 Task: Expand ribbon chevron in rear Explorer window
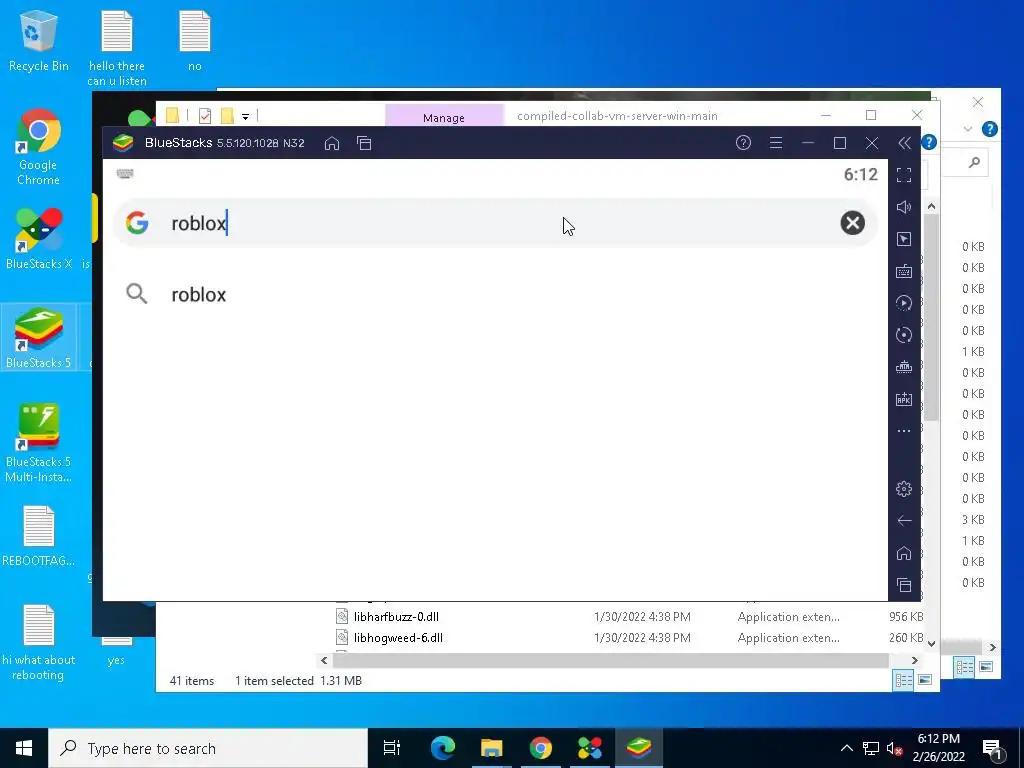tap(968, 129)
